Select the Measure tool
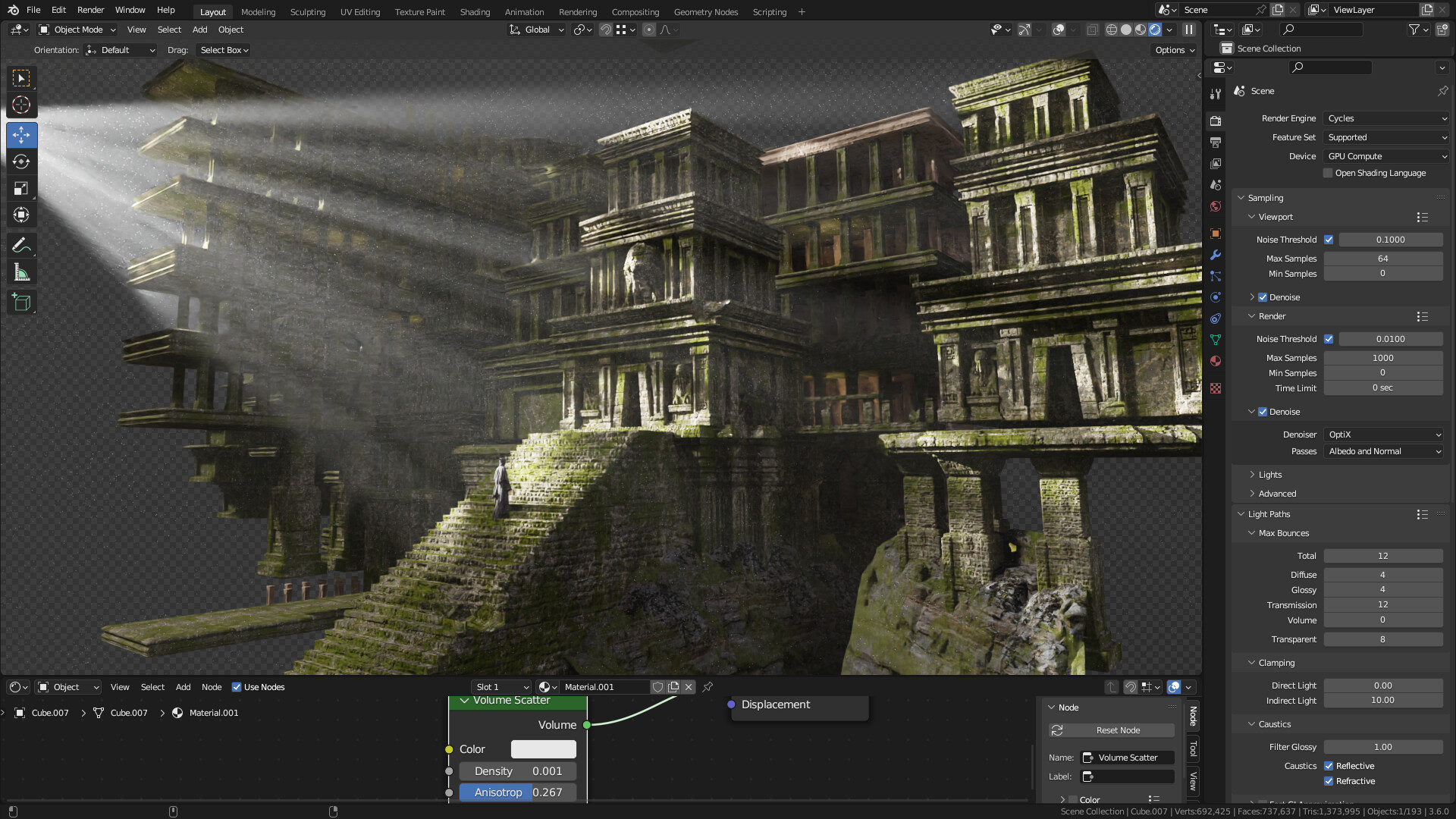This screenshot has height=819, width=1456. (x=21, y=272)
